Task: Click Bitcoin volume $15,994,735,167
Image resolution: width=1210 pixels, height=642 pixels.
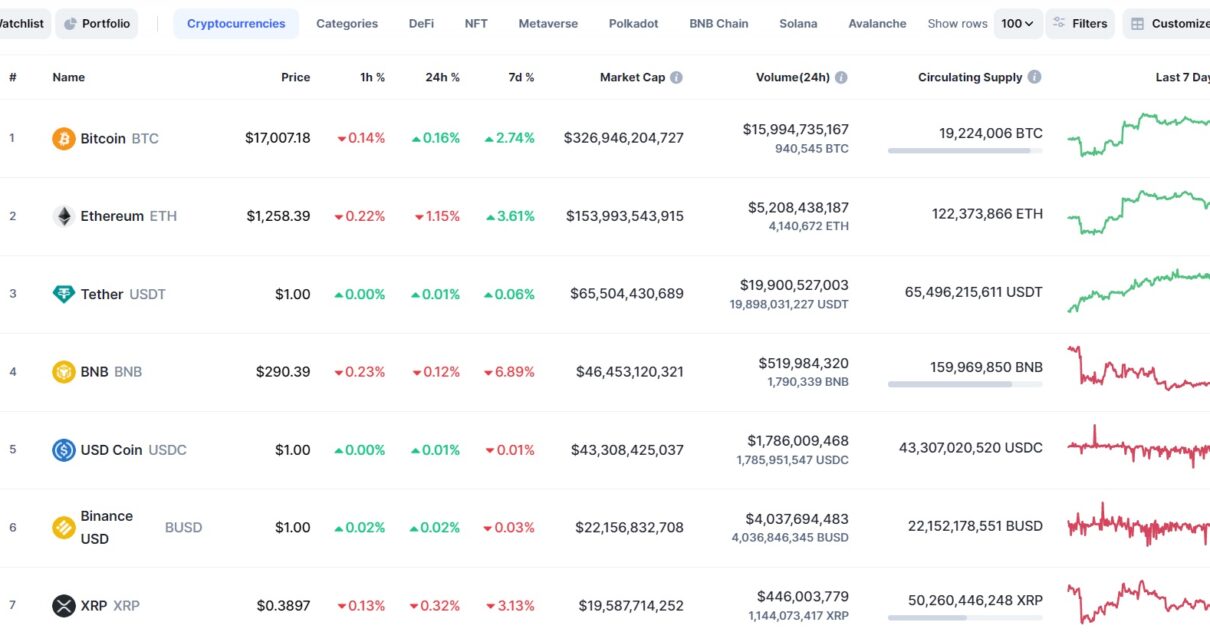Action: (x=796, y=129)
